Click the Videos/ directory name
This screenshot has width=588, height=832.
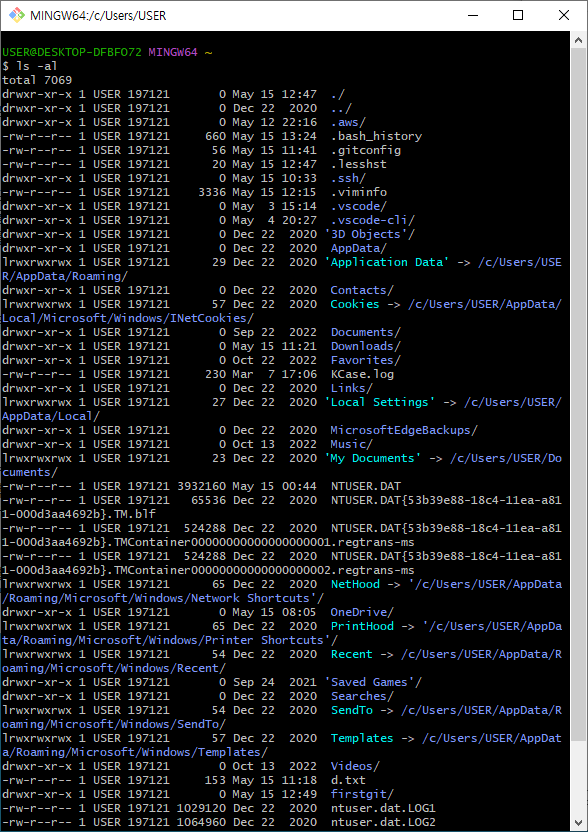tap(355, 766)
